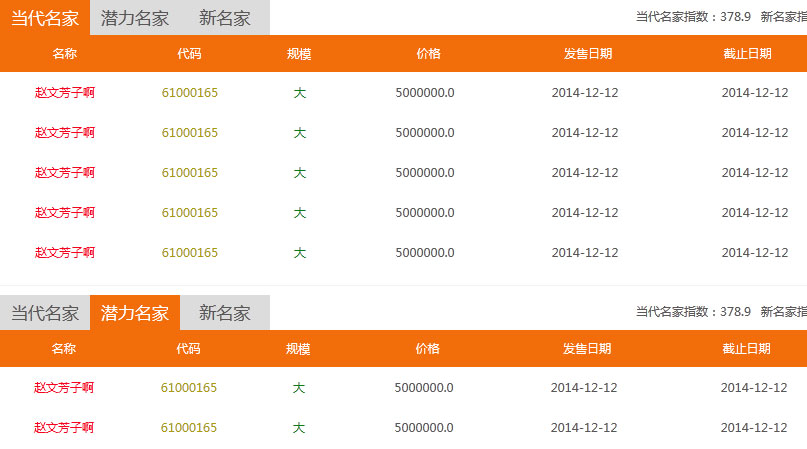Screen dimensions: 807x449
Task: Click code 61000165 in second upper-table row
Action: 189,133
